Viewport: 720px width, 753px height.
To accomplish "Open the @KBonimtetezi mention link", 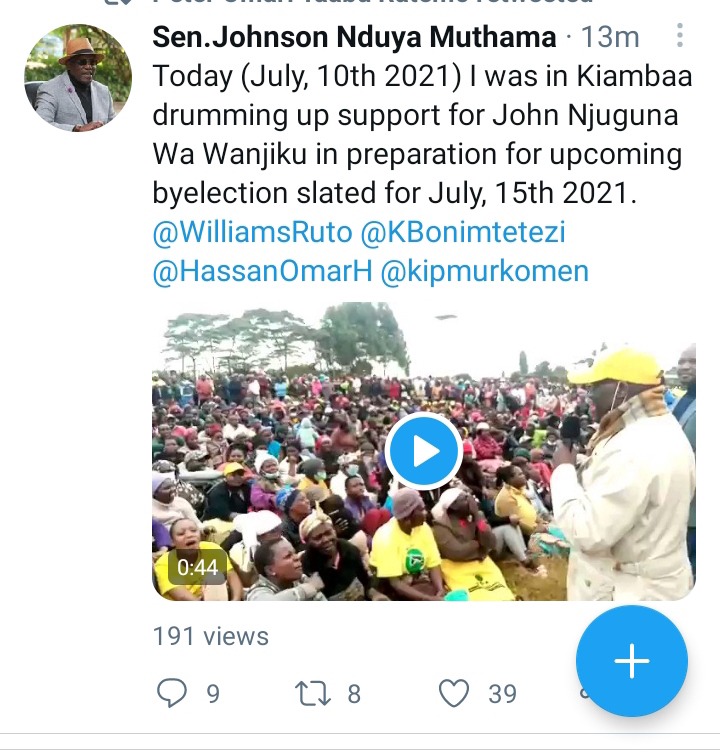I will (x=463, y=232).
